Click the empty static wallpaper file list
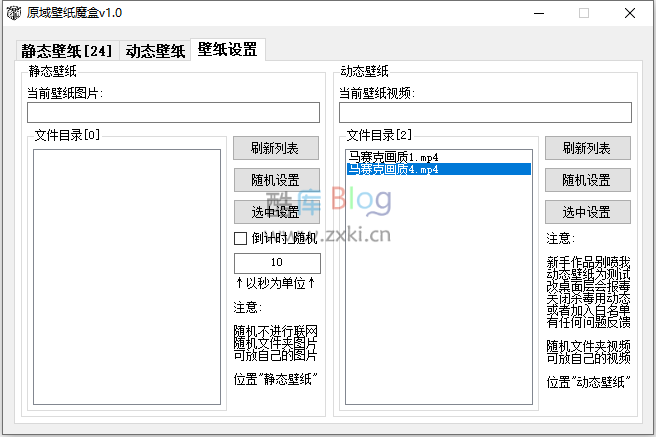The height and width of the screenshot is (437, 656). click(x=127, y=277)
